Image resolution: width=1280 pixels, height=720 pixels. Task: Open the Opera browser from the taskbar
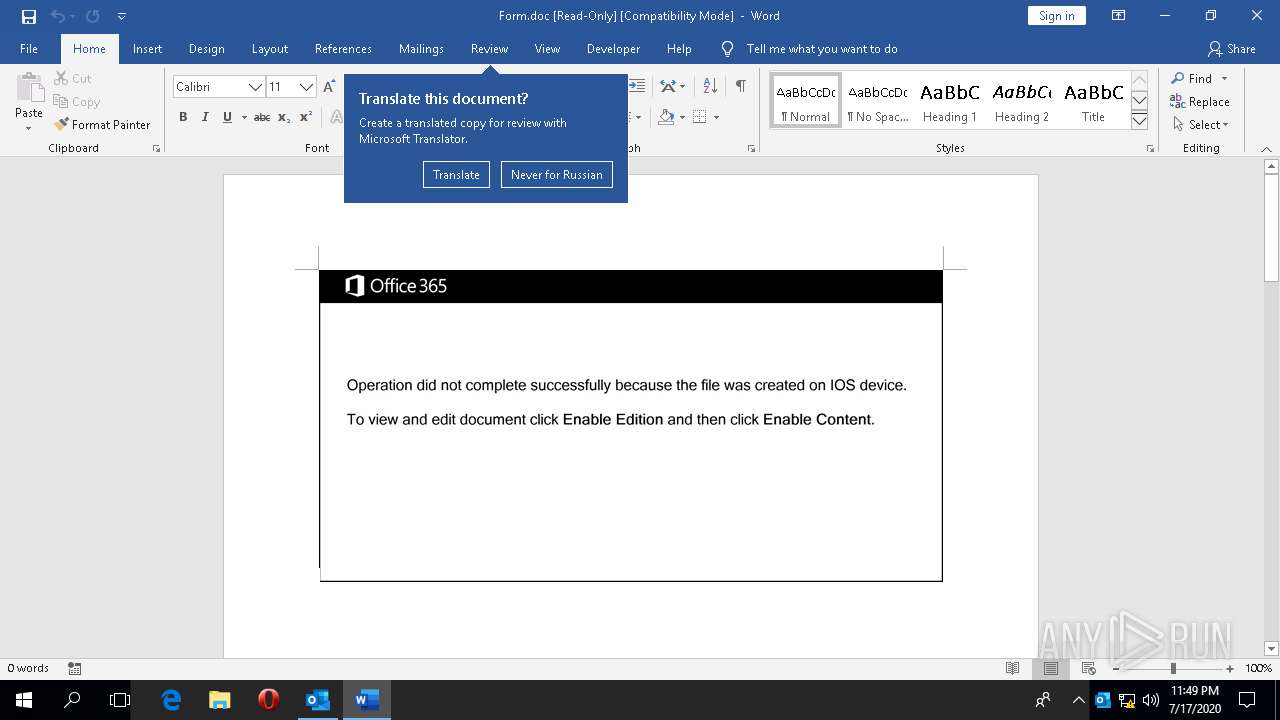tap(268, 700)
